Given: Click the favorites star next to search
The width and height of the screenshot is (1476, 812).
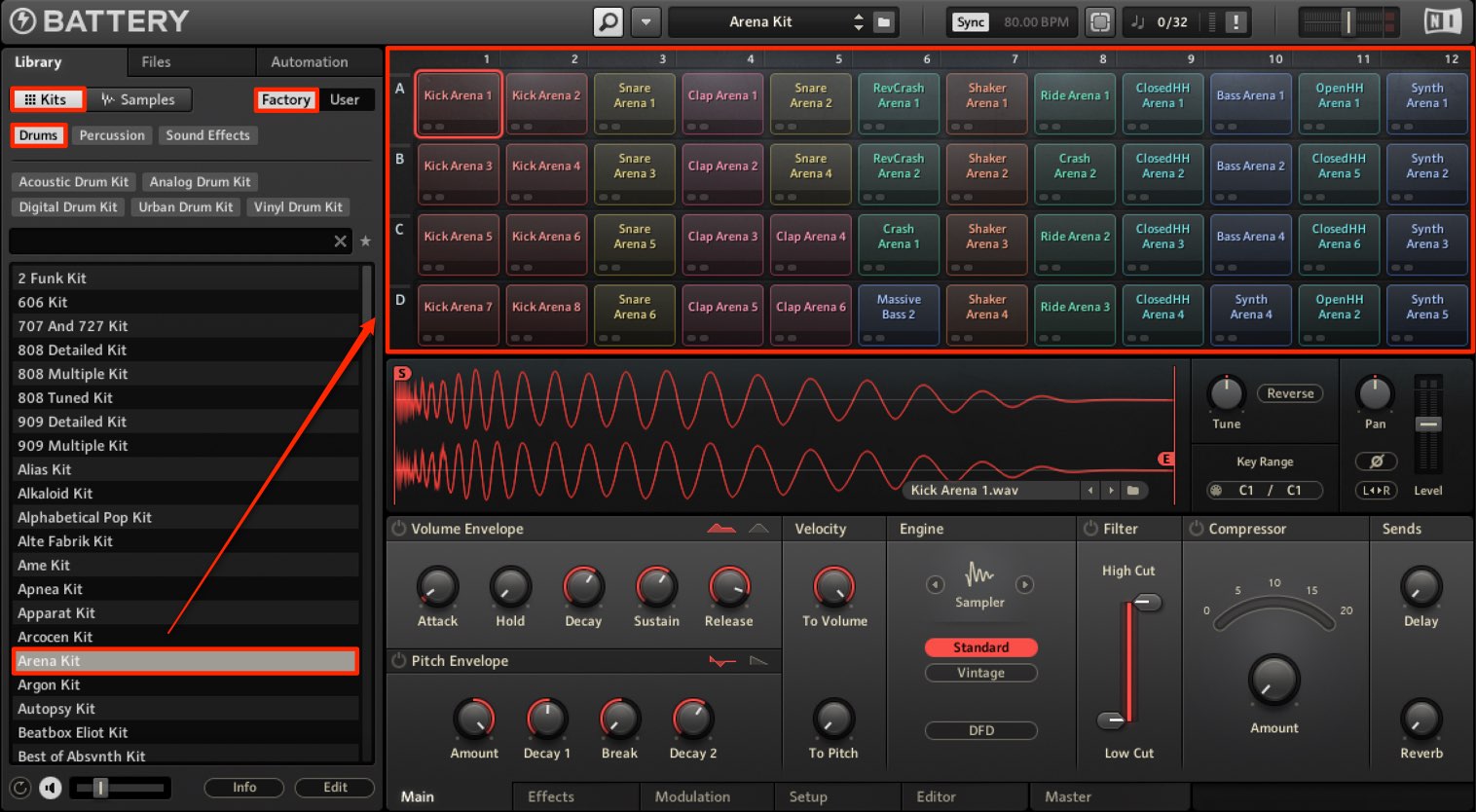Looking at the screenshot, I should click(x=365, y=240).
